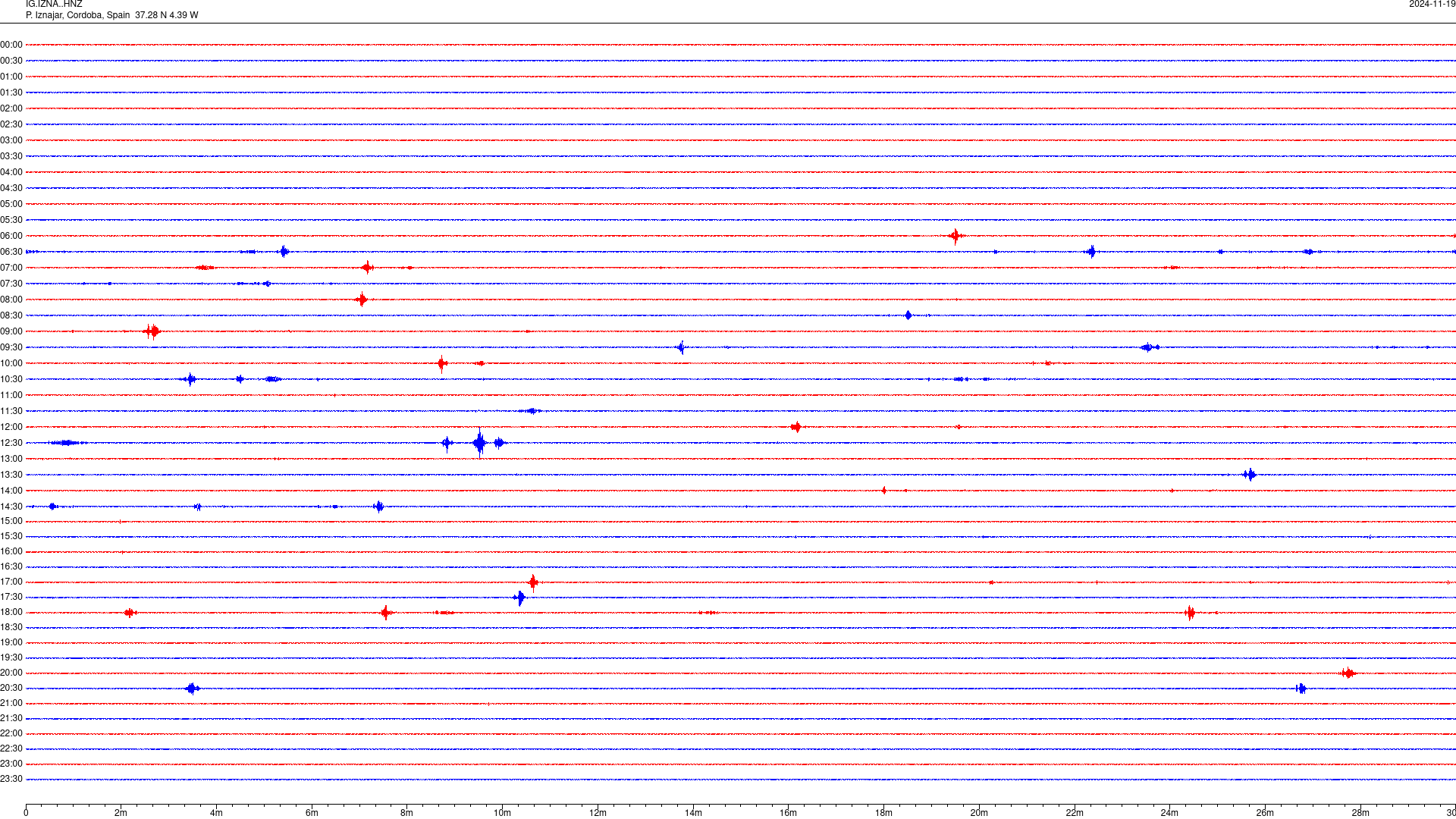Click the 4m tick on time axis
Screen dimensions: 1456x819
point(216,813)
